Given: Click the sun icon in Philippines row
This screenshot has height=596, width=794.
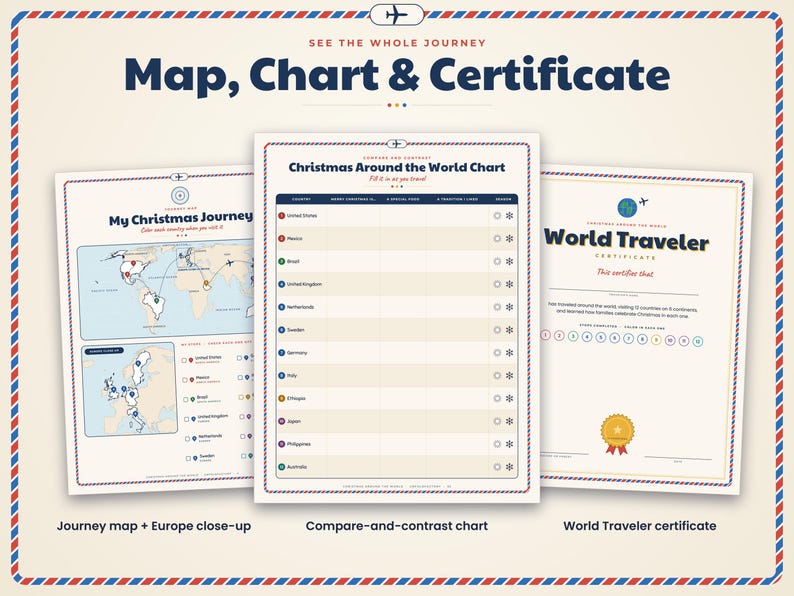Looking at the screenshot, I should tap(497, 444).
